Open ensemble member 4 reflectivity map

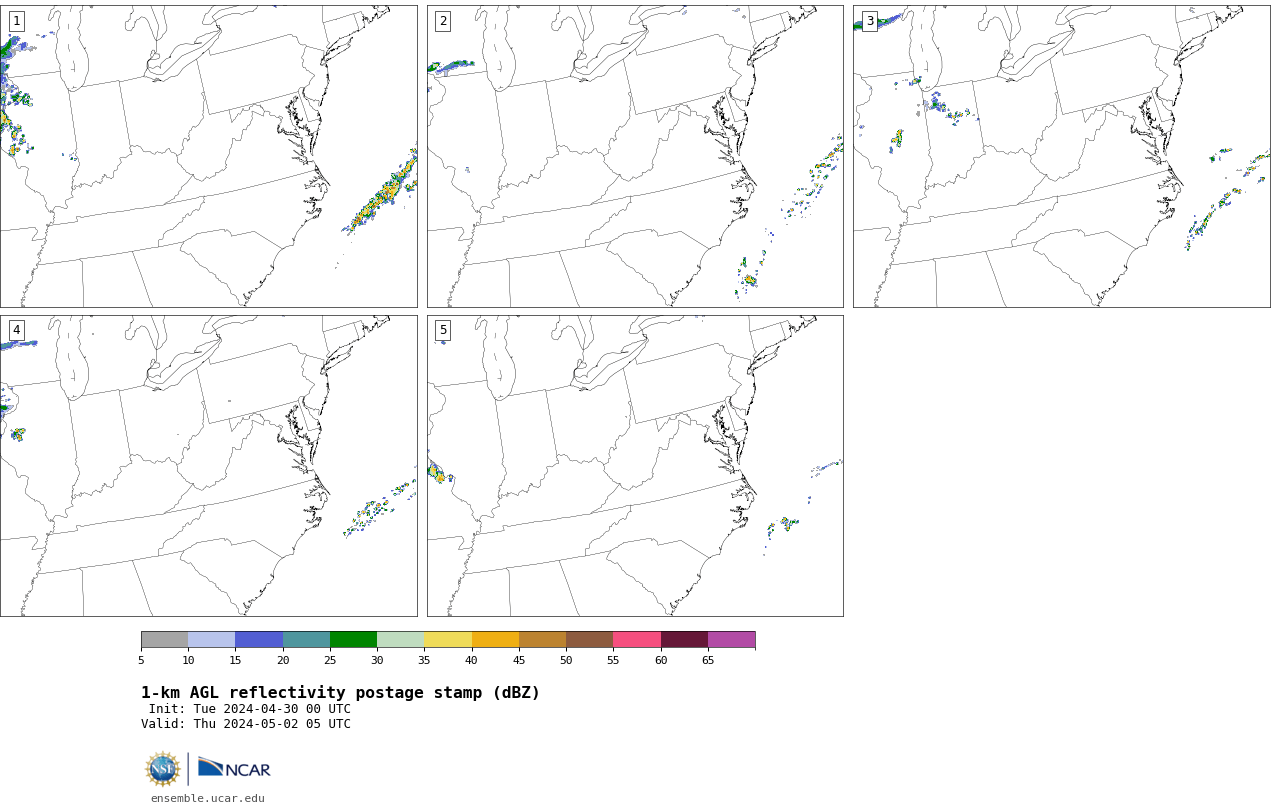208,466
